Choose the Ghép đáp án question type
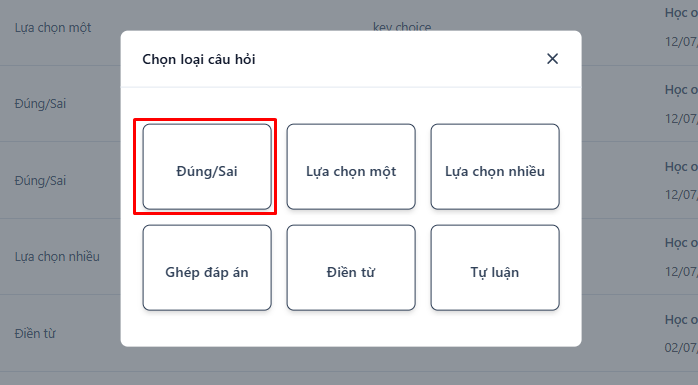The height and width of the screenshot is (385, 698). (207, 267)
